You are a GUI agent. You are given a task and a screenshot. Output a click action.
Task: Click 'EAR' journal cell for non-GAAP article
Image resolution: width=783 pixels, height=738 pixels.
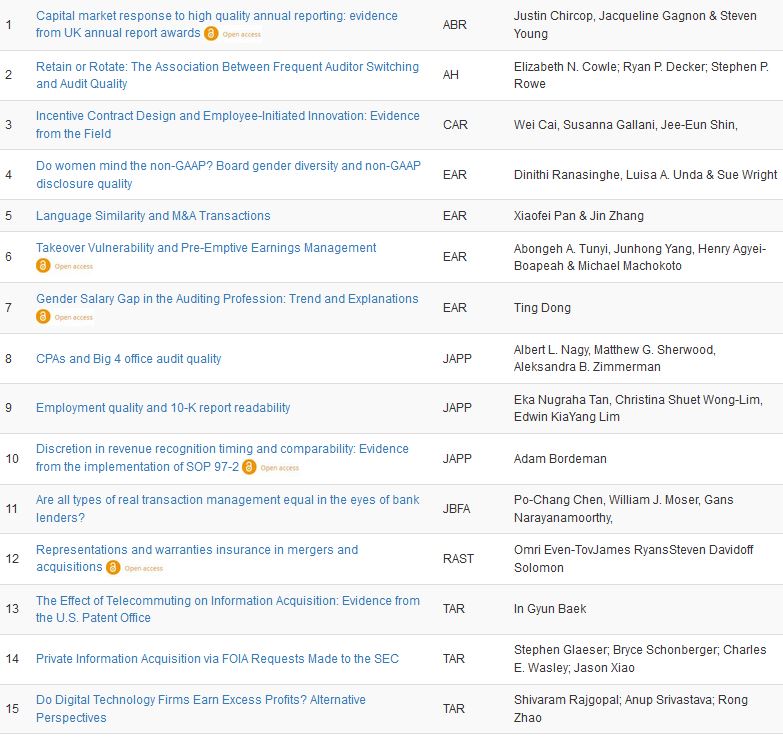[454, 175]
